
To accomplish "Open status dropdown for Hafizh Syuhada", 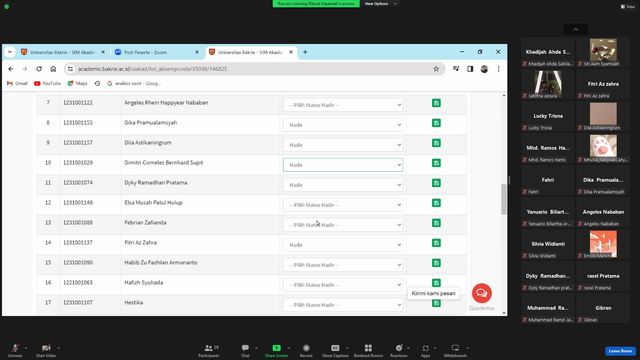I will pos(343,285).
